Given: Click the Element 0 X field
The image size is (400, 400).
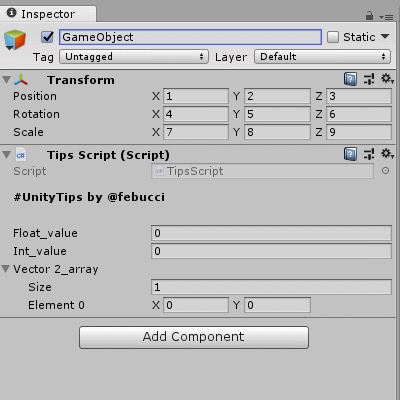Looking at the screenshot, I should point(196,305).
